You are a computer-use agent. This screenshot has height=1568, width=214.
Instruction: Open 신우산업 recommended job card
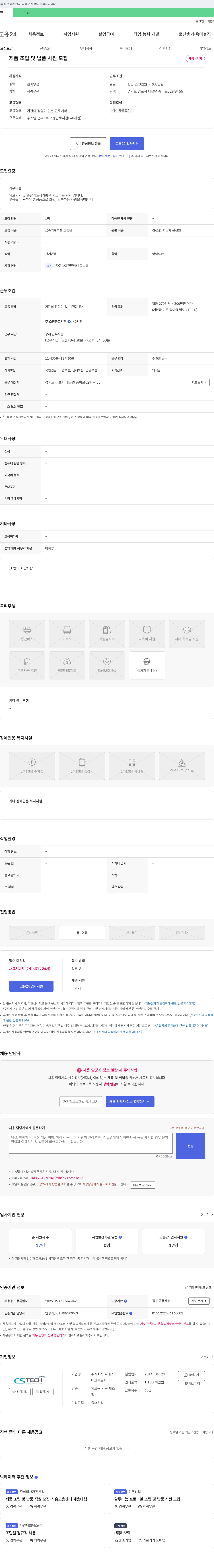[162, 1499]
